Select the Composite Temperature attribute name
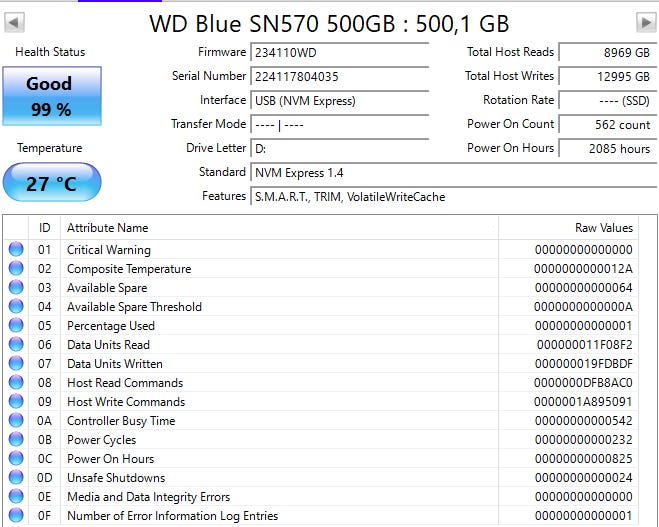The width and height of the screenshot is (659, 527). 129,269
